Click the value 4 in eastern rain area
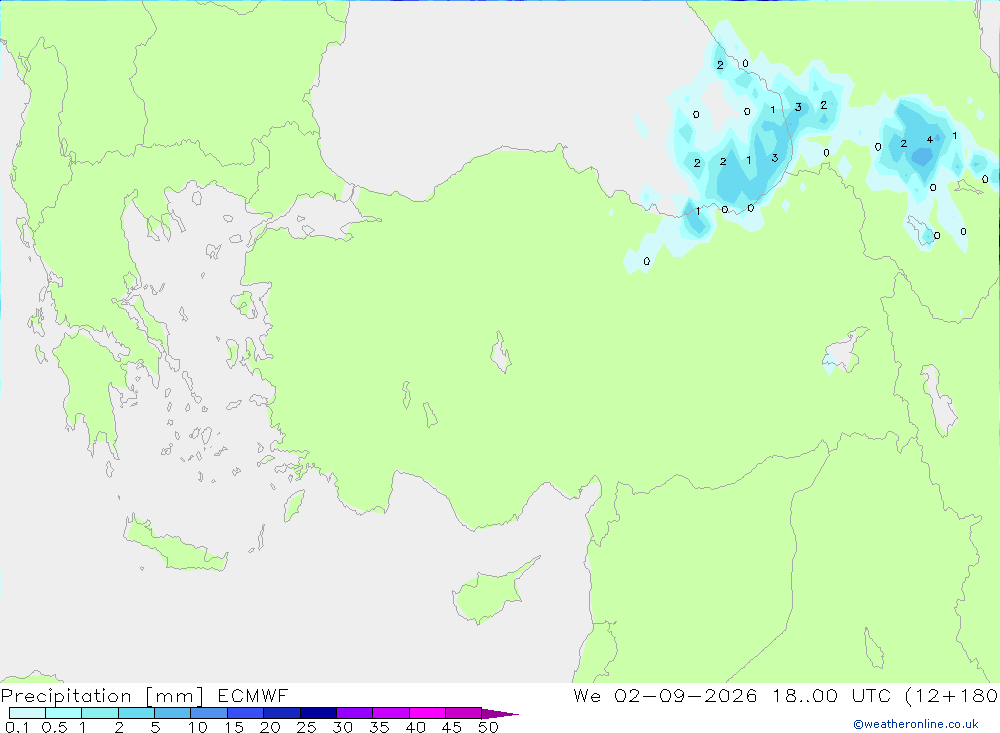Screen dimensions: 1000x733 (929, 140)
